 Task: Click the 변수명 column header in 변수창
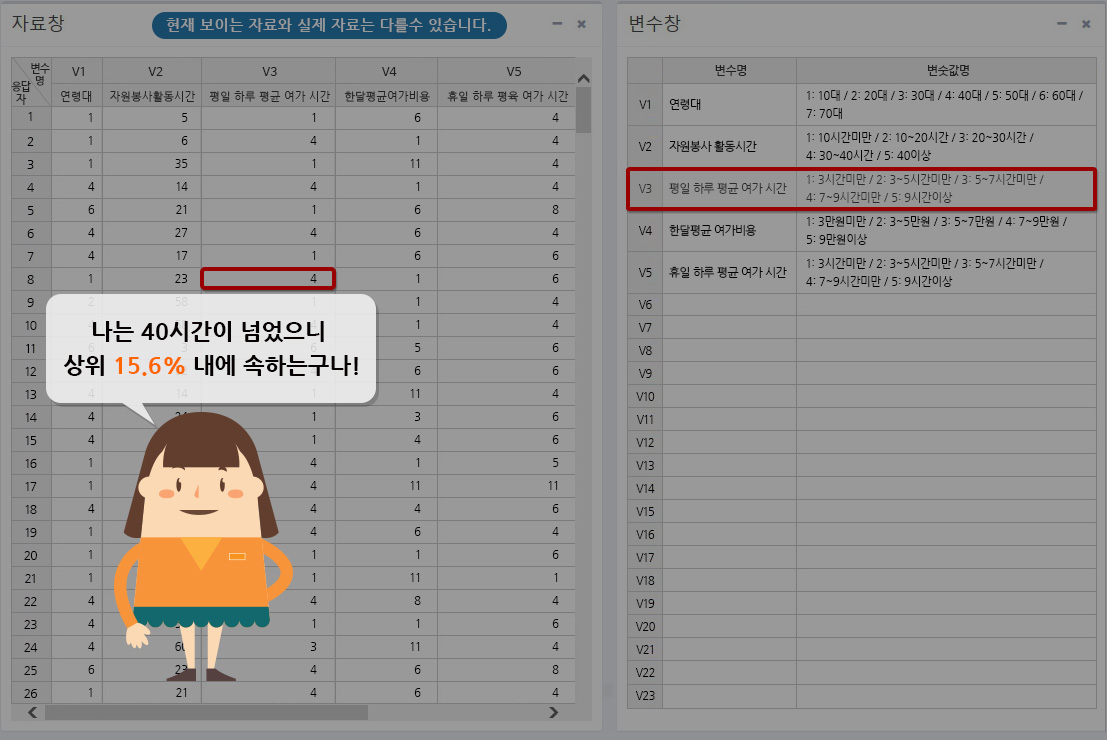(730, 71)
